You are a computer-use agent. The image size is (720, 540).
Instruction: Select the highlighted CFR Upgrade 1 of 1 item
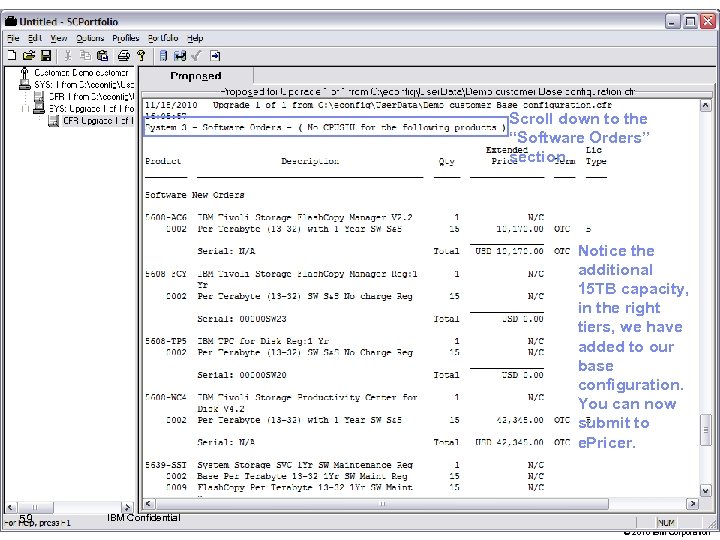pyautogui.click(x=97, y=121)
